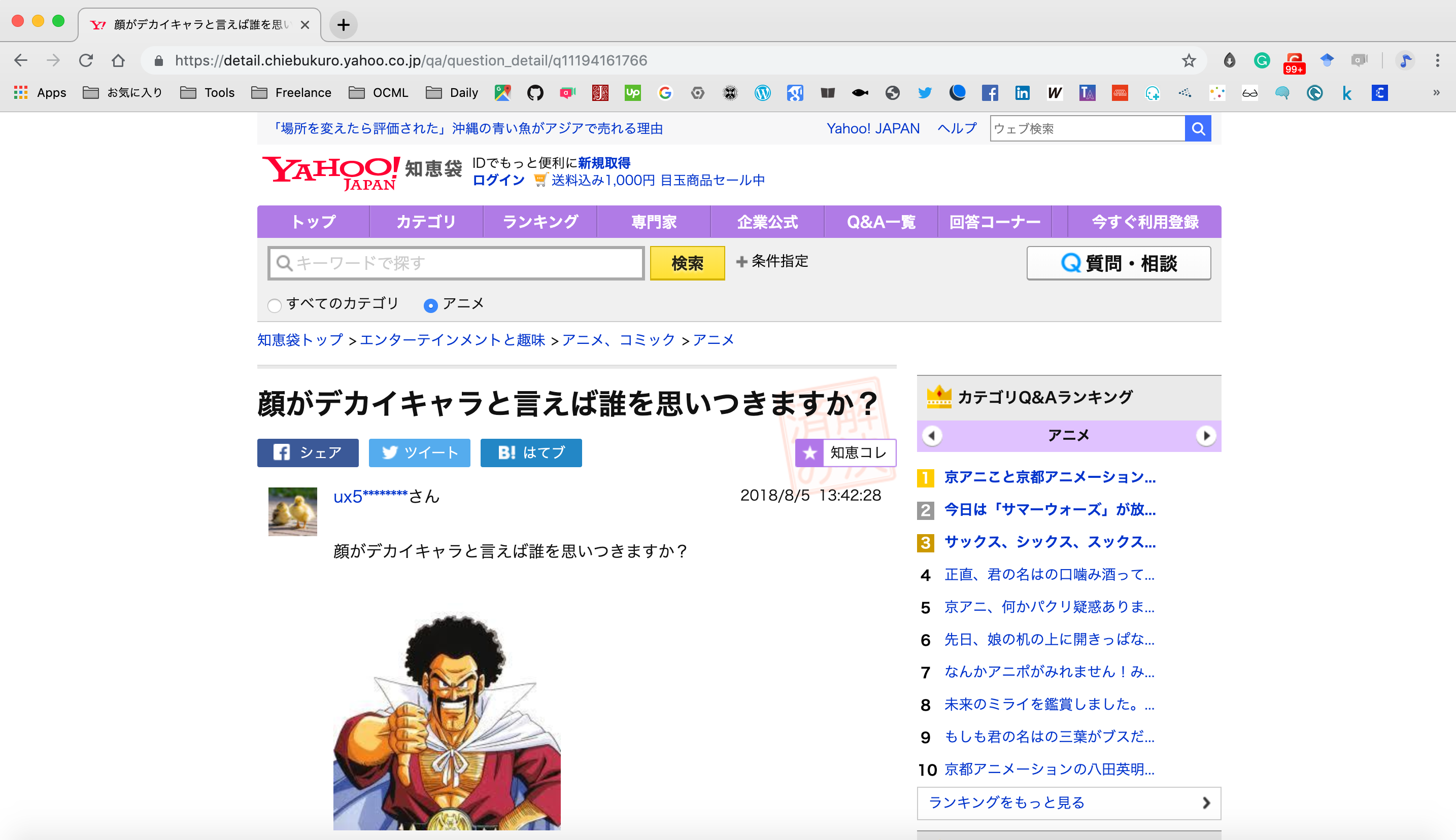Open the 送料込み1,000円 目玉商品セール中 link
The width and height of the screenshot is (1456, 840).
(658, 181)
